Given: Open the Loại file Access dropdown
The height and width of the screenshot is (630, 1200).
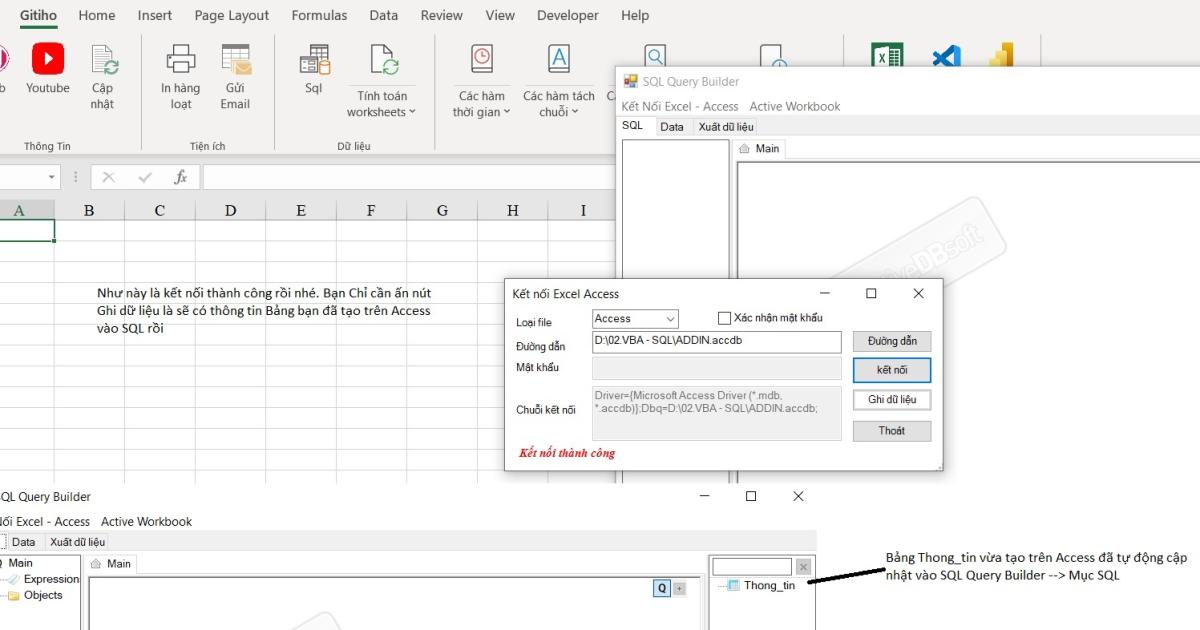Looking at the screenshot, I should pos(635,319).
